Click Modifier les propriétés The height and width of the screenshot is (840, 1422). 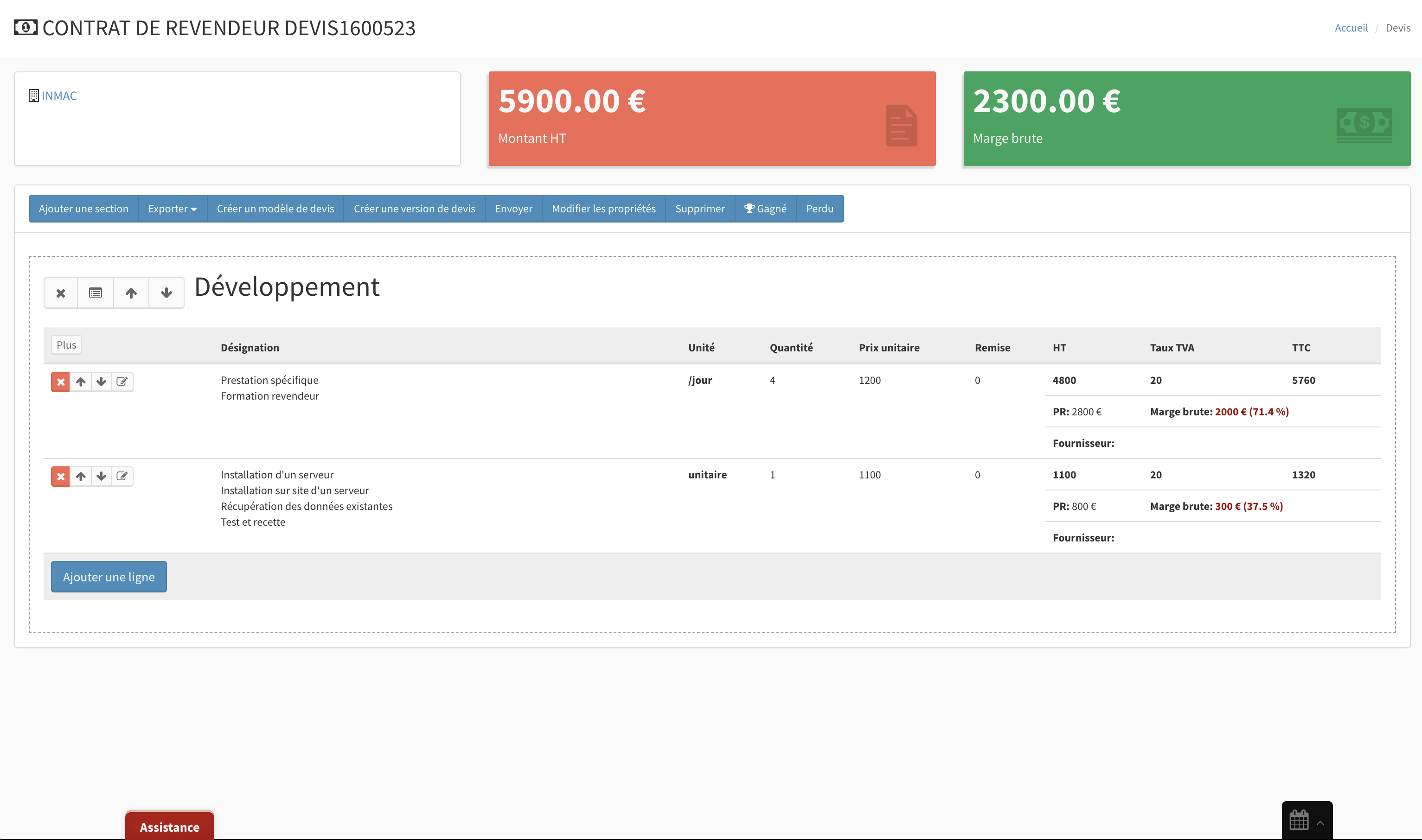click(x=603, y=208)
